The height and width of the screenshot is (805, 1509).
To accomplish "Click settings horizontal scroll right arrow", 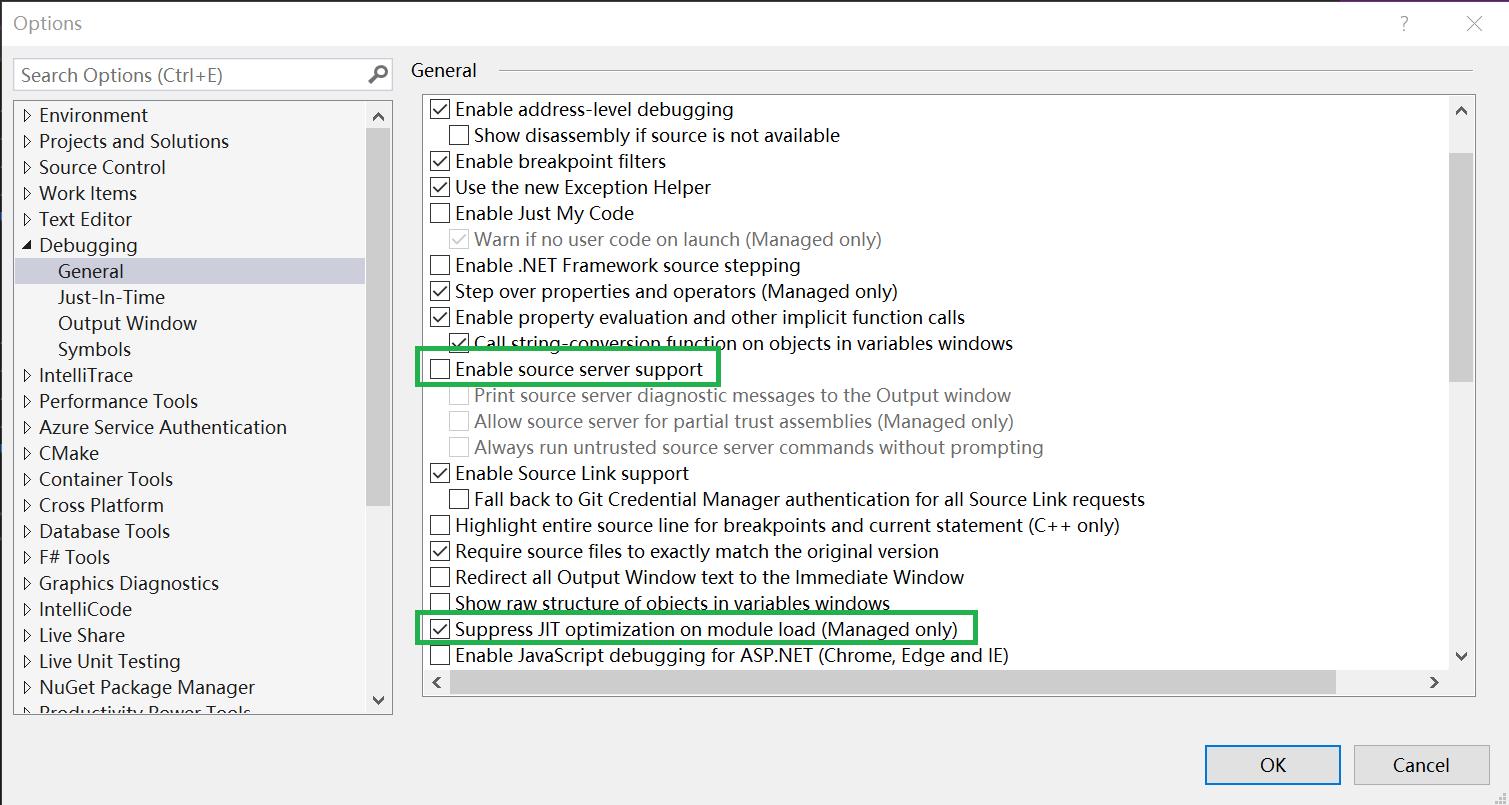I will click(1434, 682).
